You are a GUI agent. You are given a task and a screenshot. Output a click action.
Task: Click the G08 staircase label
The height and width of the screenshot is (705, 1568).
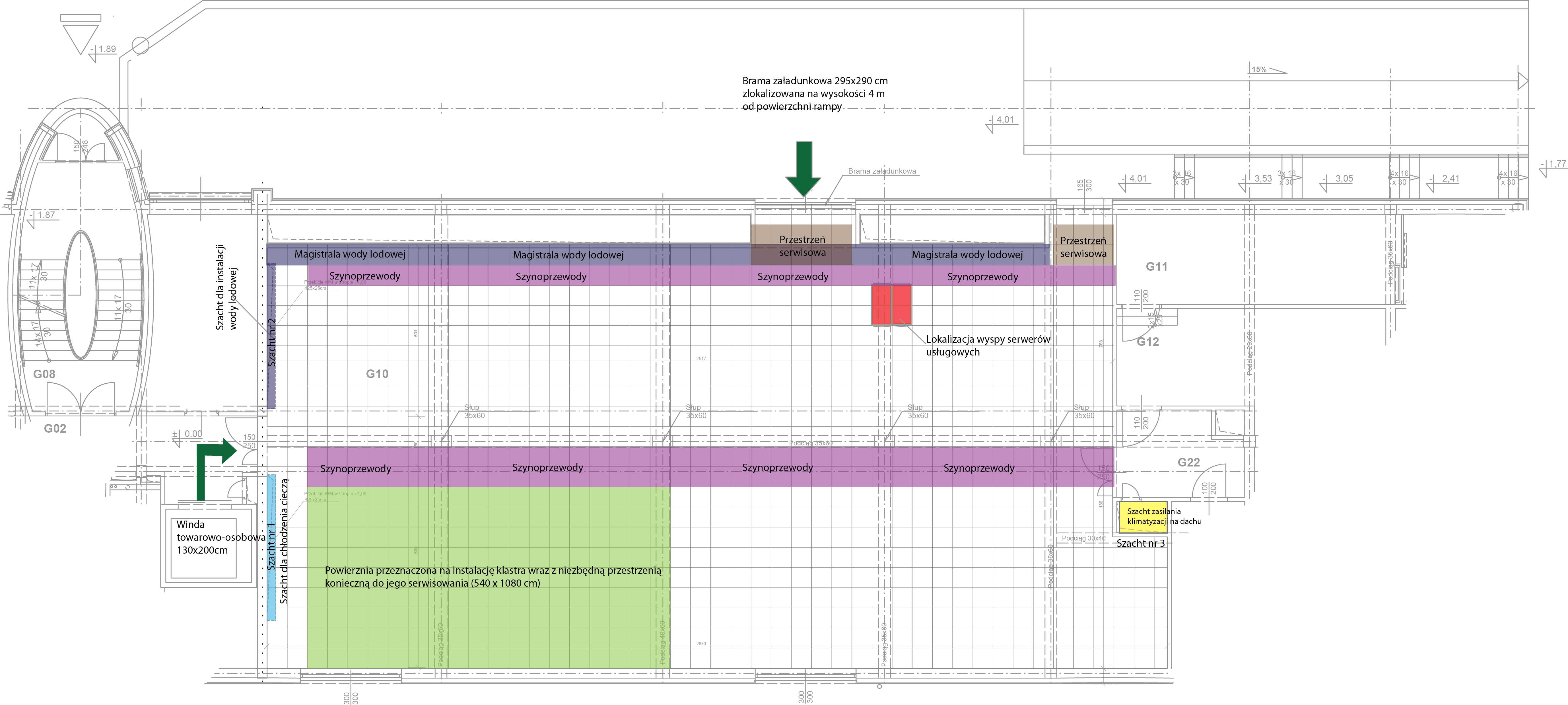pos(44,374)
